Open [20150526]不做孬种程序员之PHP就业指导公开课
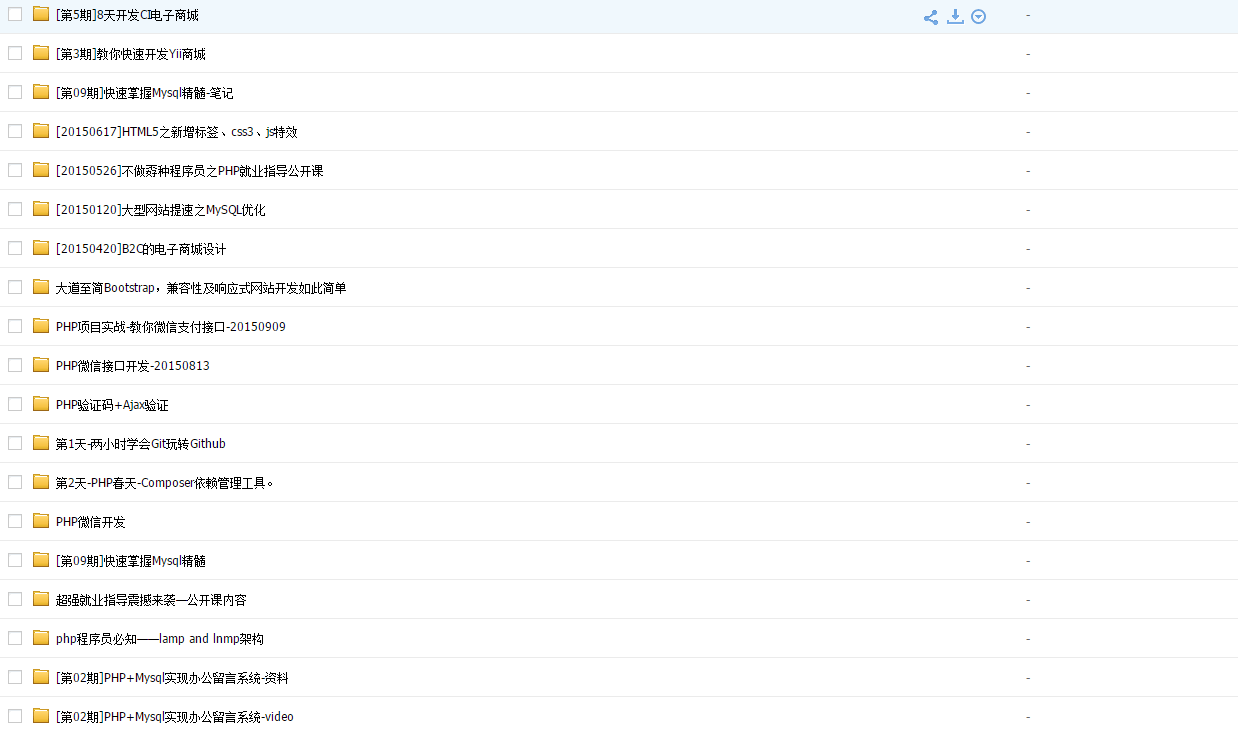The height and width of the screenshot is (734, 1238). pos(189,171)
